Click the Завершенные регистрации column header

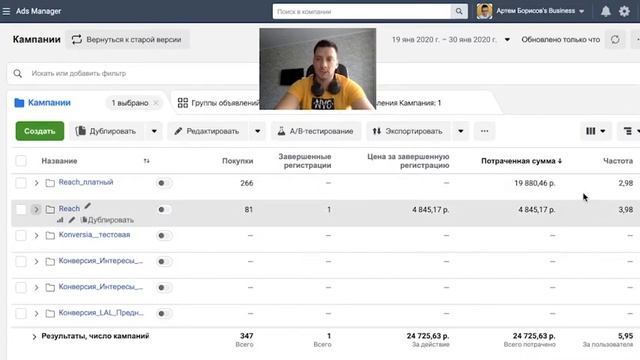pos(305,161)
